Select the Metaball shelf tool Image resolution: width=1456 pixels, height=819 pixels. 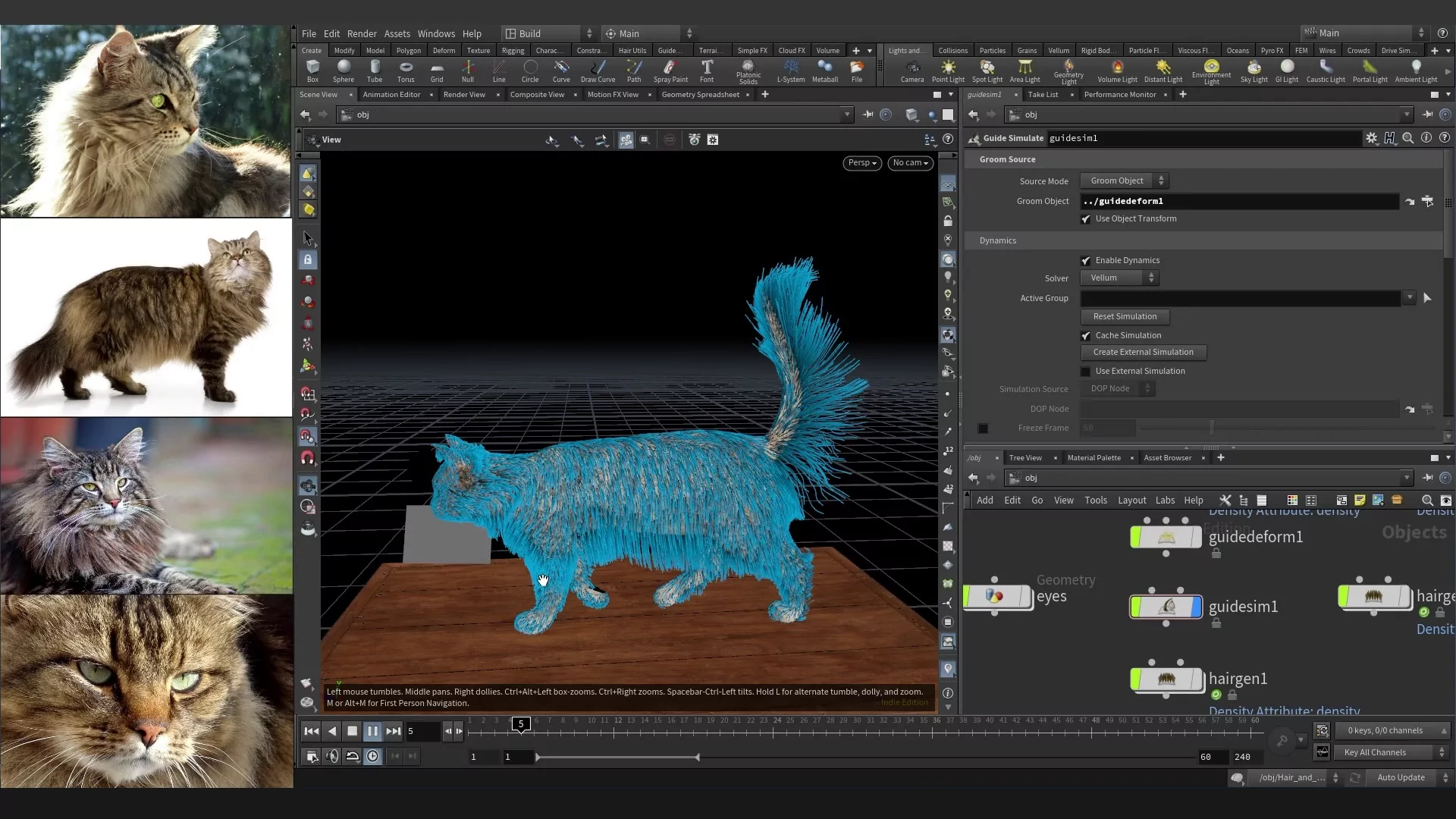coord(824,70)
